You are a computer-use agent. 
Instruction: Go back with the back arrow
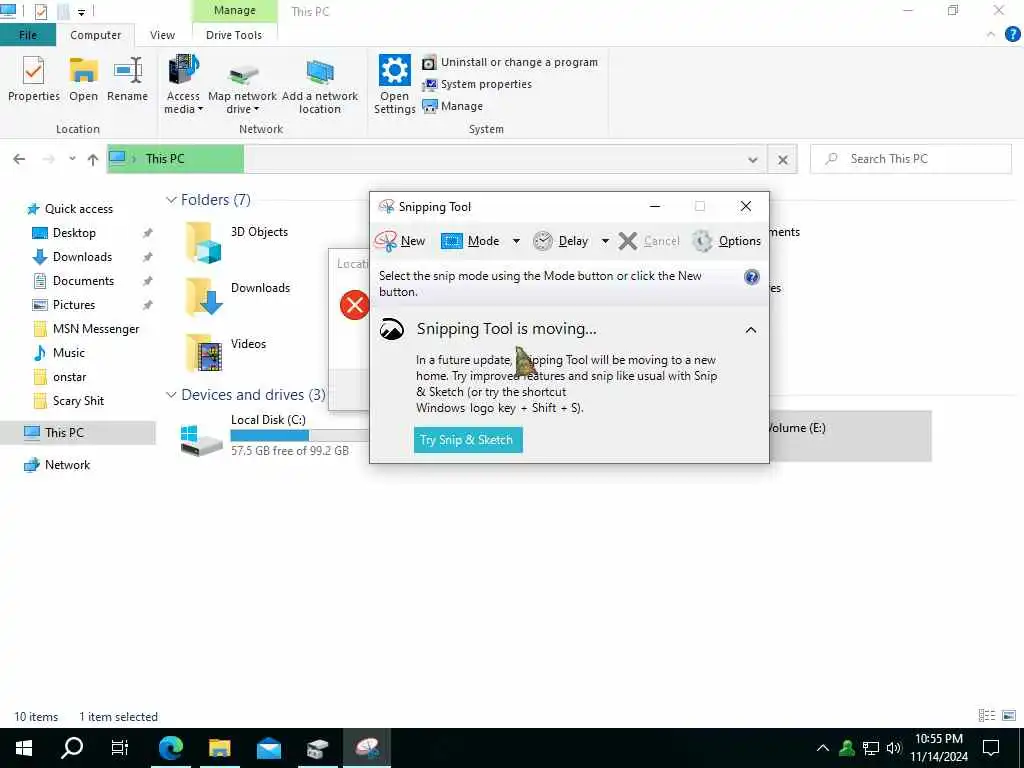click(19, 159)
